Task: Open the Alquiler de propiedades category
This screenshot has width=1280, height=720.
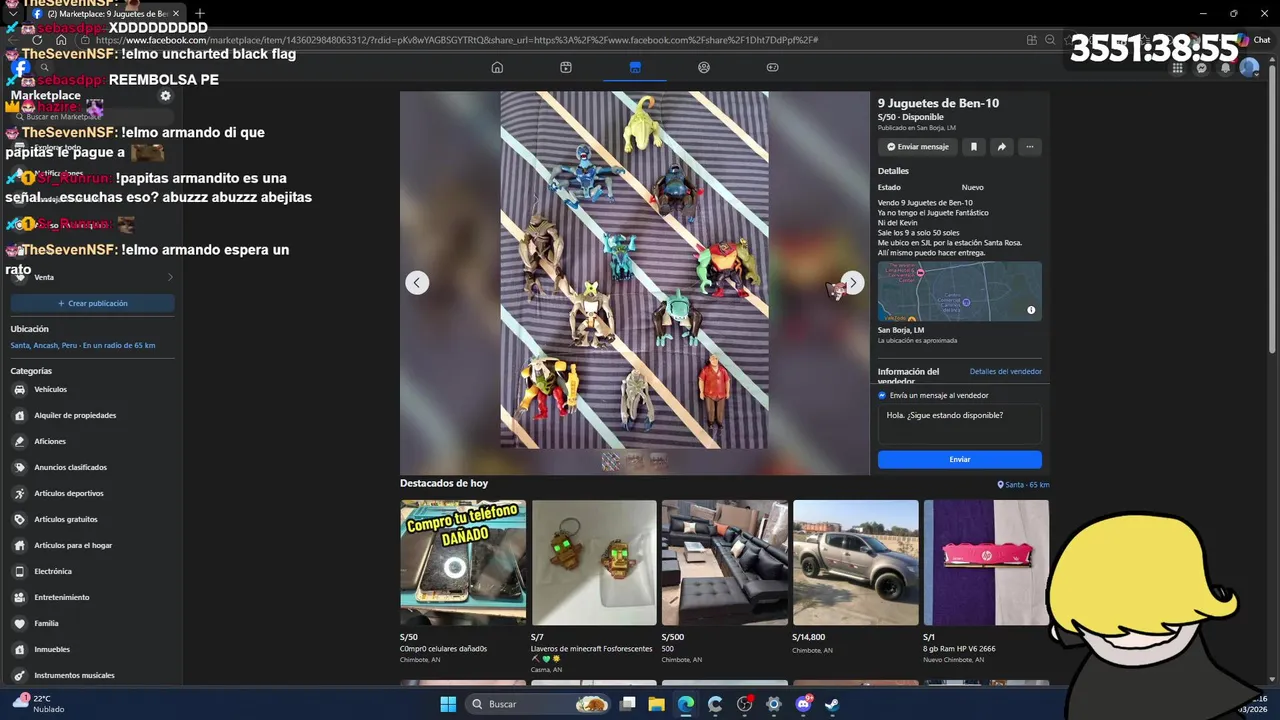Action: (91, 415)
